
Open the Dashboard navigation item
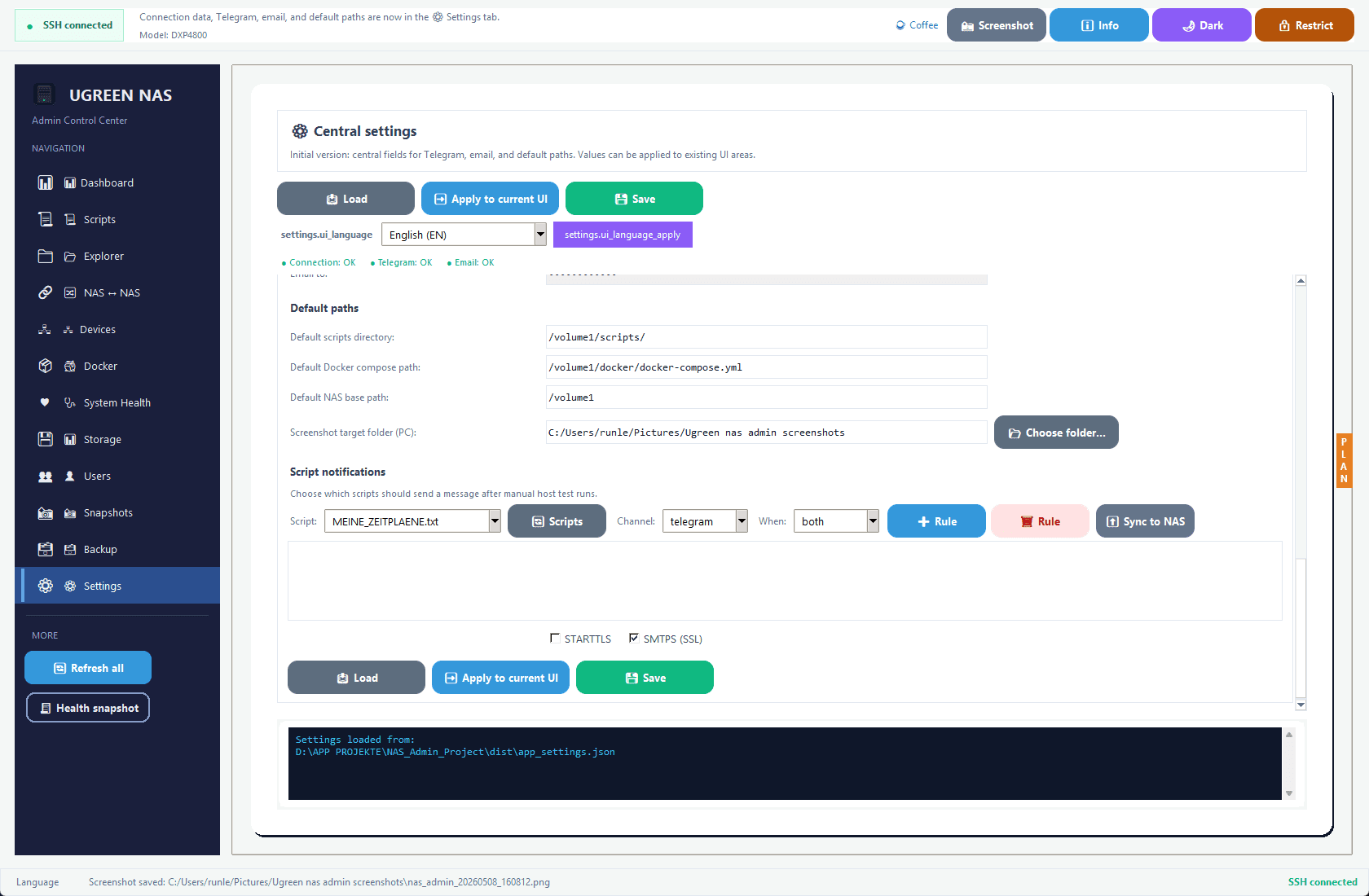[117, 182]
